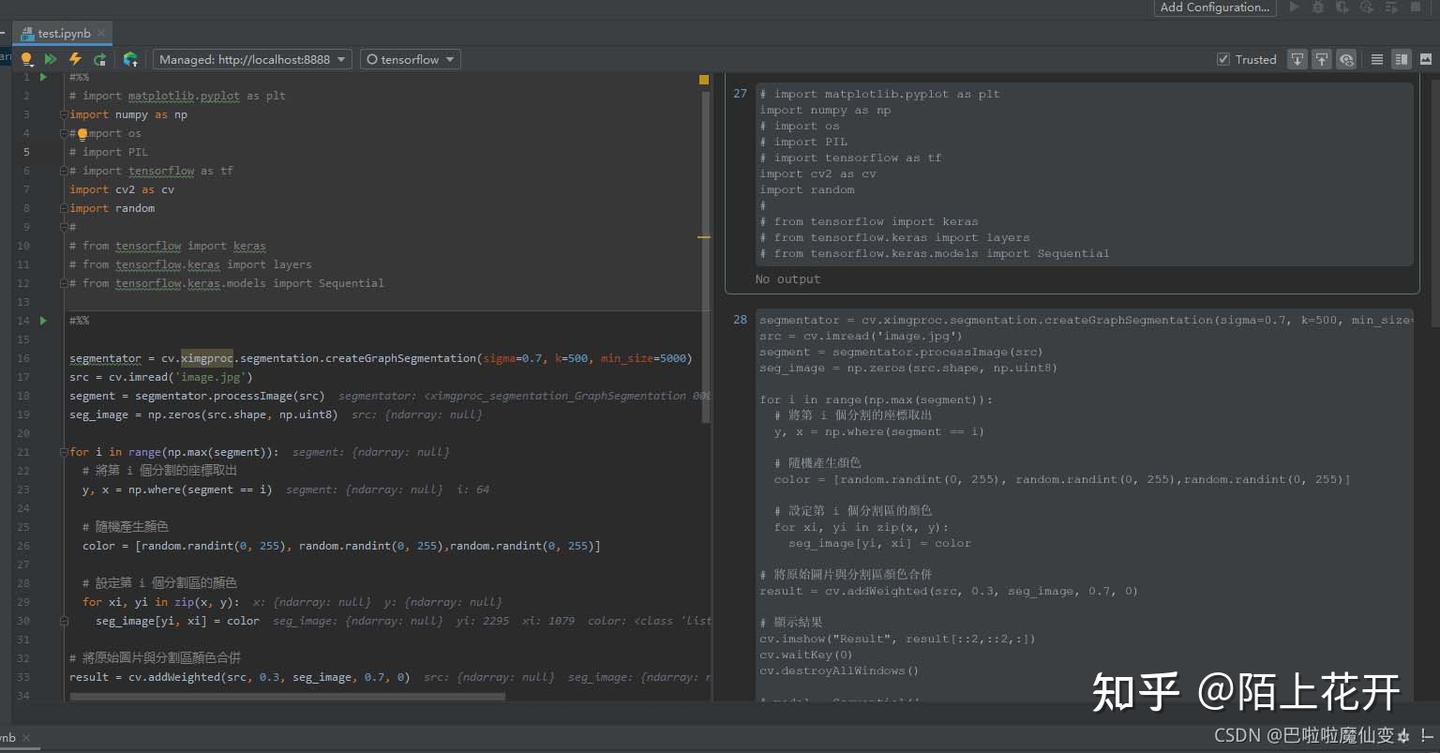Click the Jupyter server upload icon
This screenshot has width=1440, height=753.
click(130, 60)
